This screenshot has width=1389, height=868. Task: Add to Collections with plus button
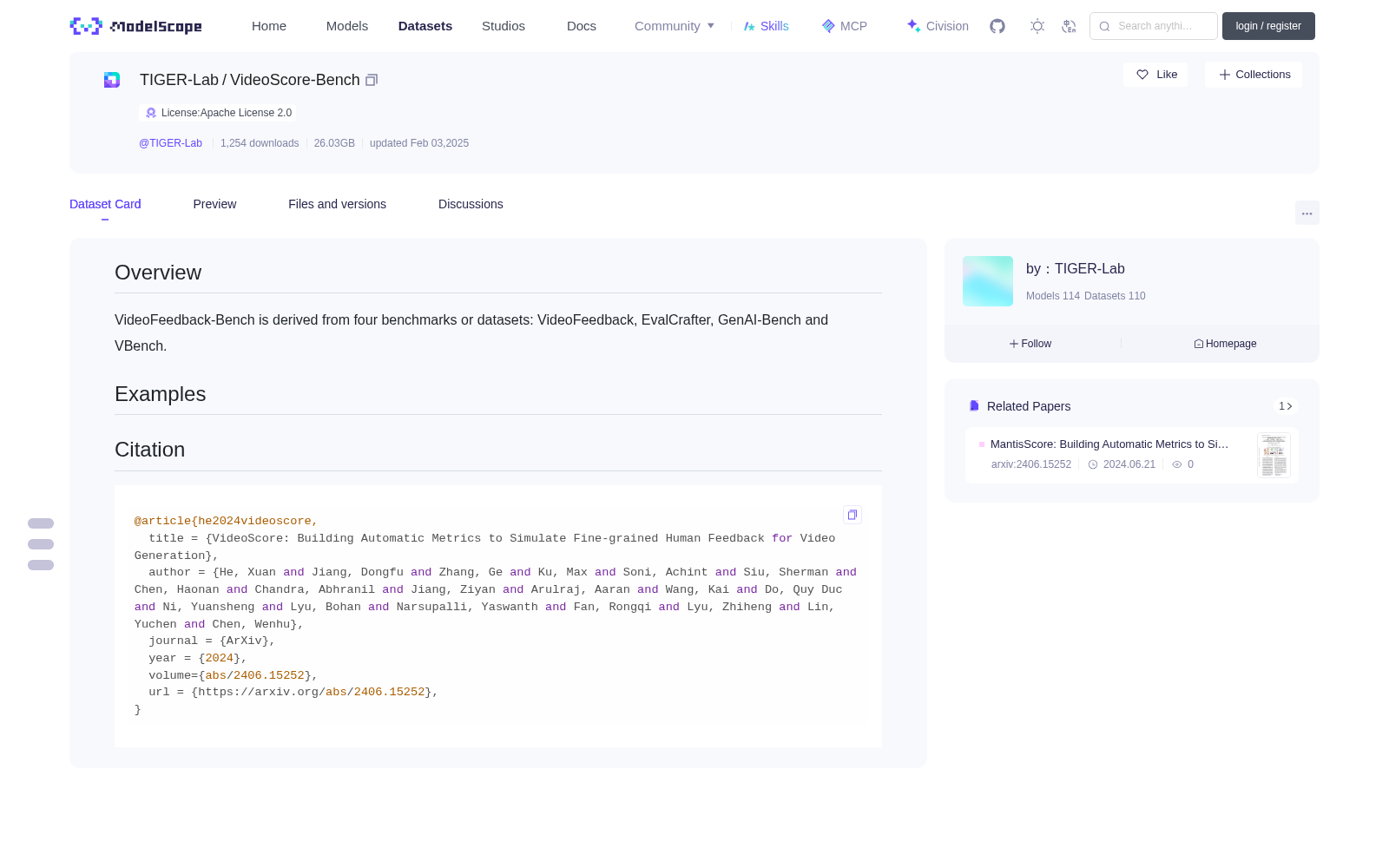[1254, 75]
